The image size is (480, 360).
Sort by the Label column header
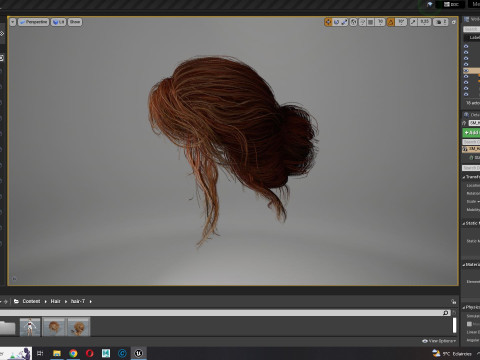point(474,37)
